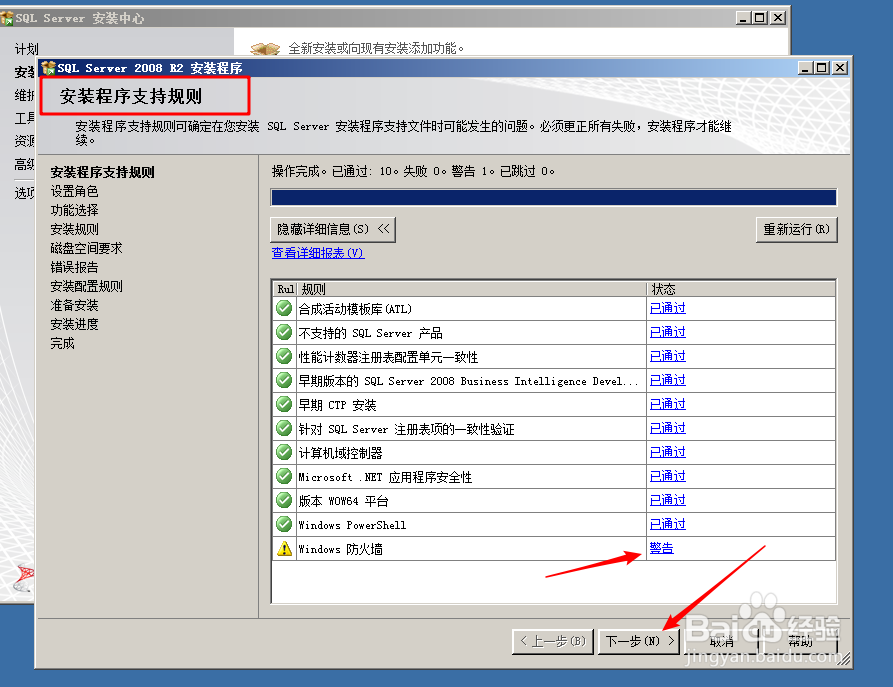Click the 合成活动模板库(ATL) rule name
893x687 pixels.
click(x=355, y=309)
